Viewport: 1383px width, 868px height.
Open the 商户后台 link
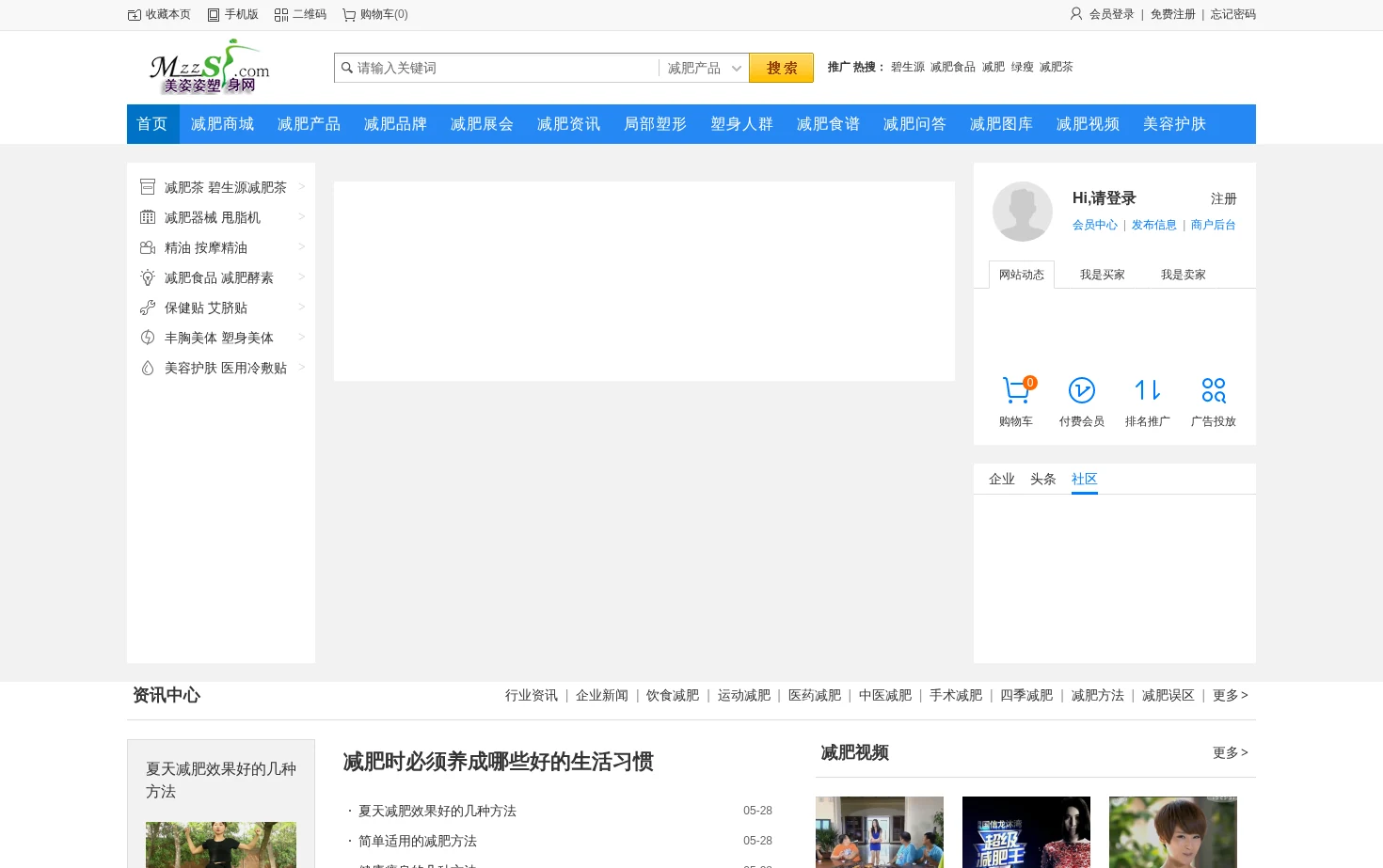(x=1214, y=225)
